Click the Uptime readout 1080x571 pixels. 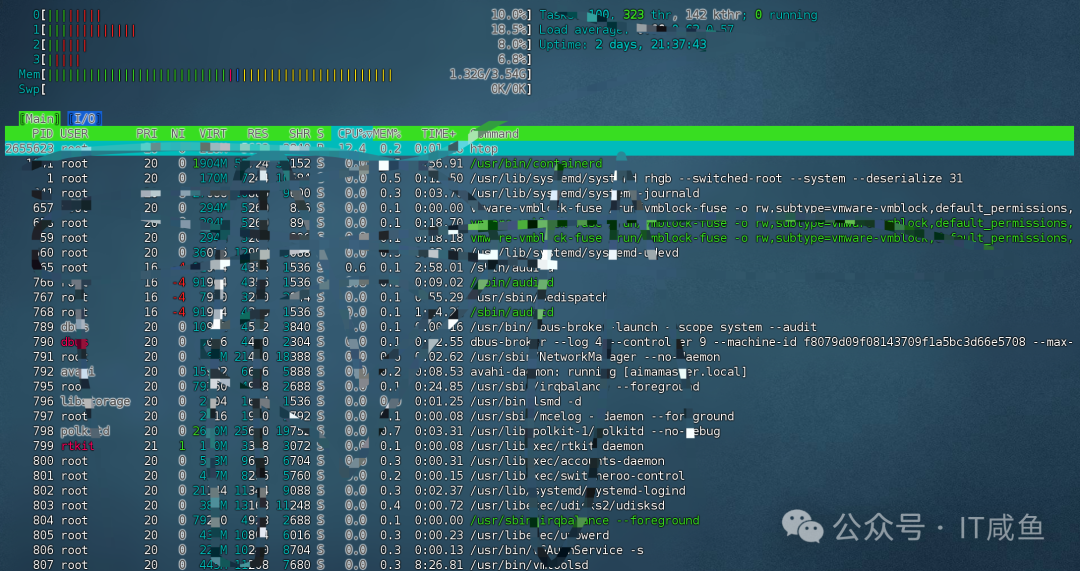pos(623,45)
